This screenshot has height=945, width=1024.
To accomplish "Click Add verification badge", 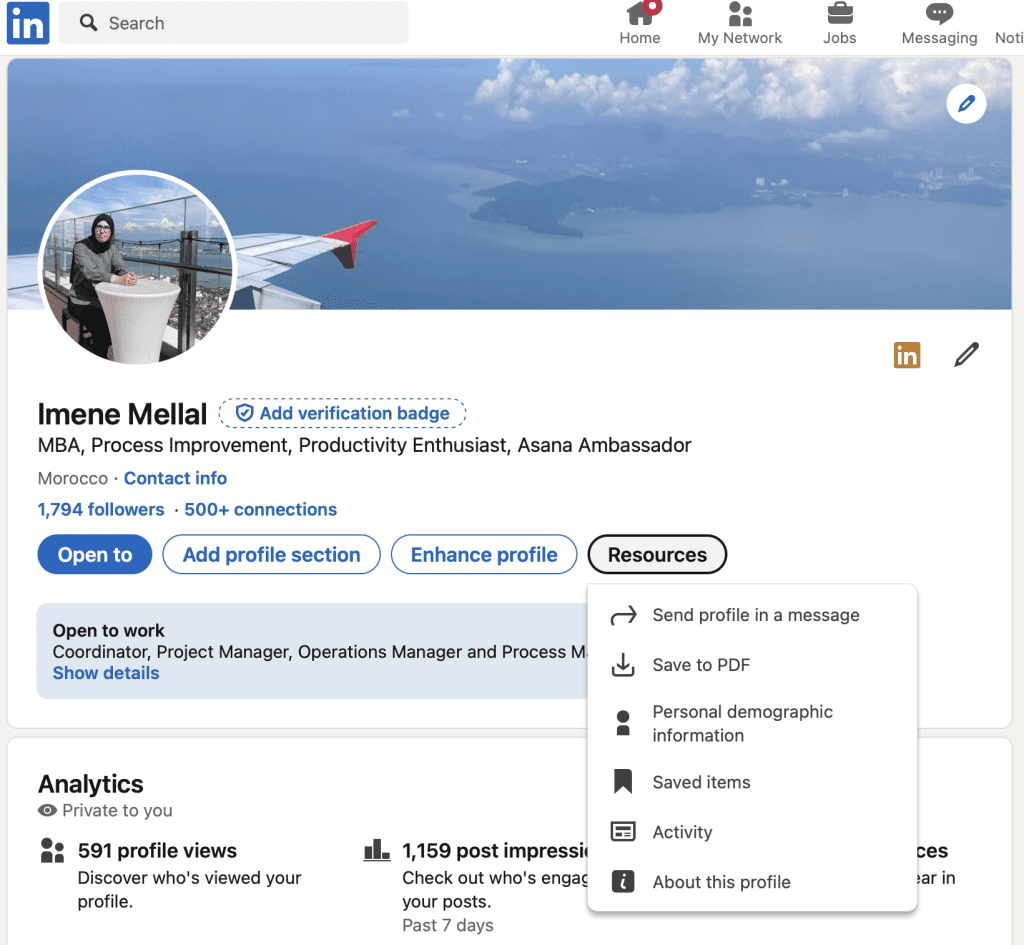I will point(342,412).
